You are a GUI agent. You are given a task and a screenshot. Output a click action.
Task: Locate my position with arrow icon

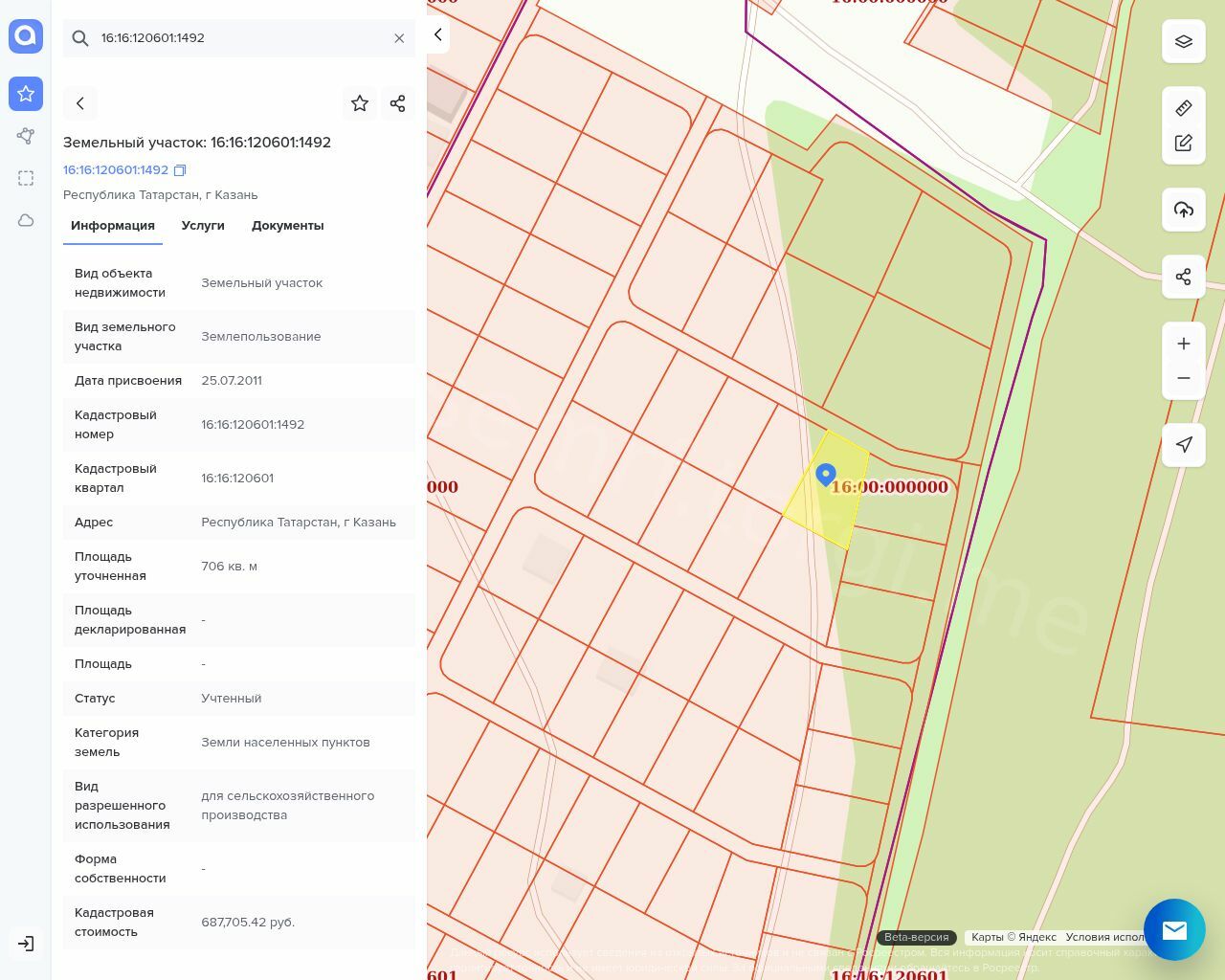click(x=1183, y=444)
